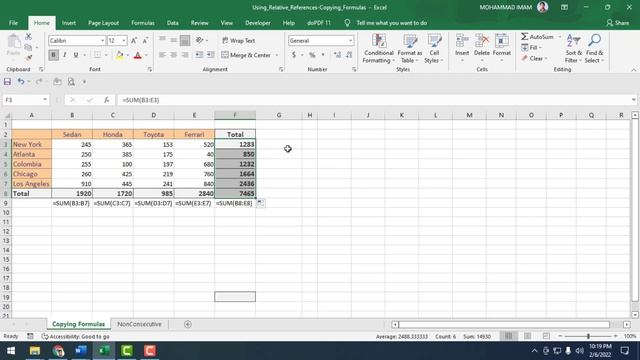Open the NonConsecutive sheet tab

[139, 324]
